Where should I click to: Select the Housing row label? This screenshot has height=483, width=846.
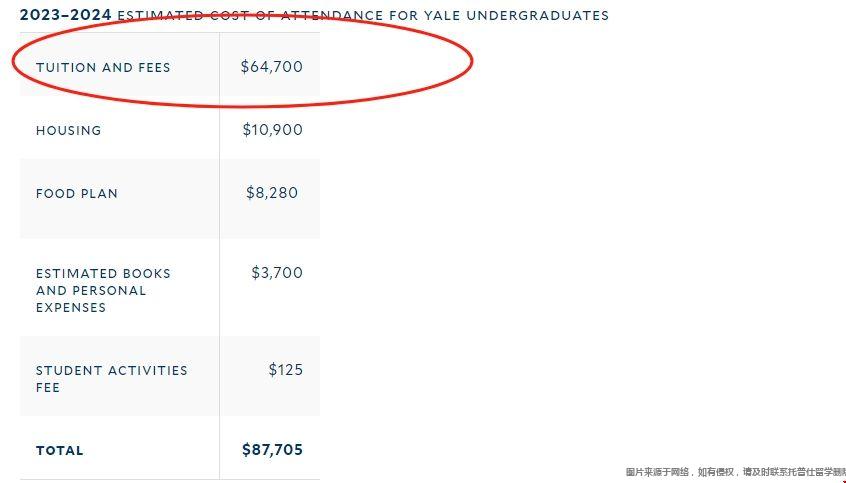pyautogui.click(x=69, y=131)
